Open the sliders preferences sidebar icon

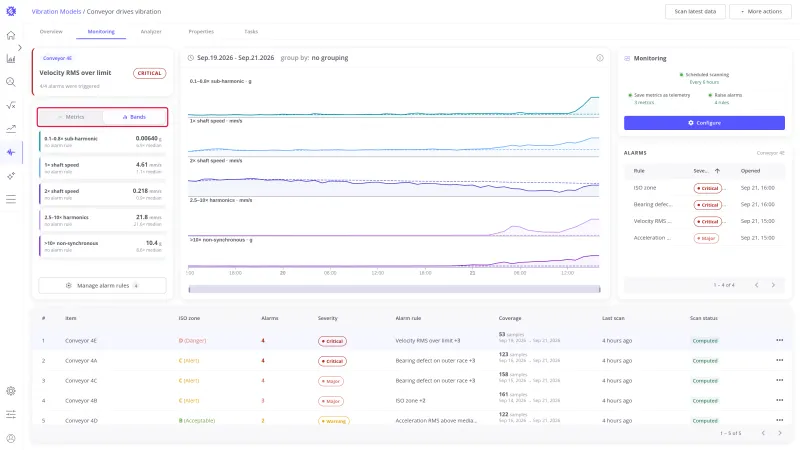point(11,414)
